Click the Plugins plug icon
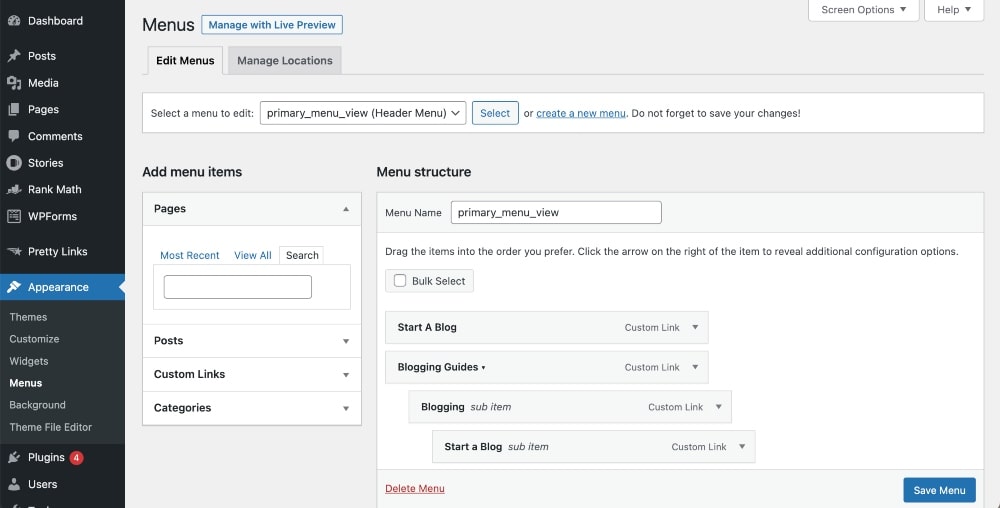Viewport: 1000px width, 508px height. (14, 457)
